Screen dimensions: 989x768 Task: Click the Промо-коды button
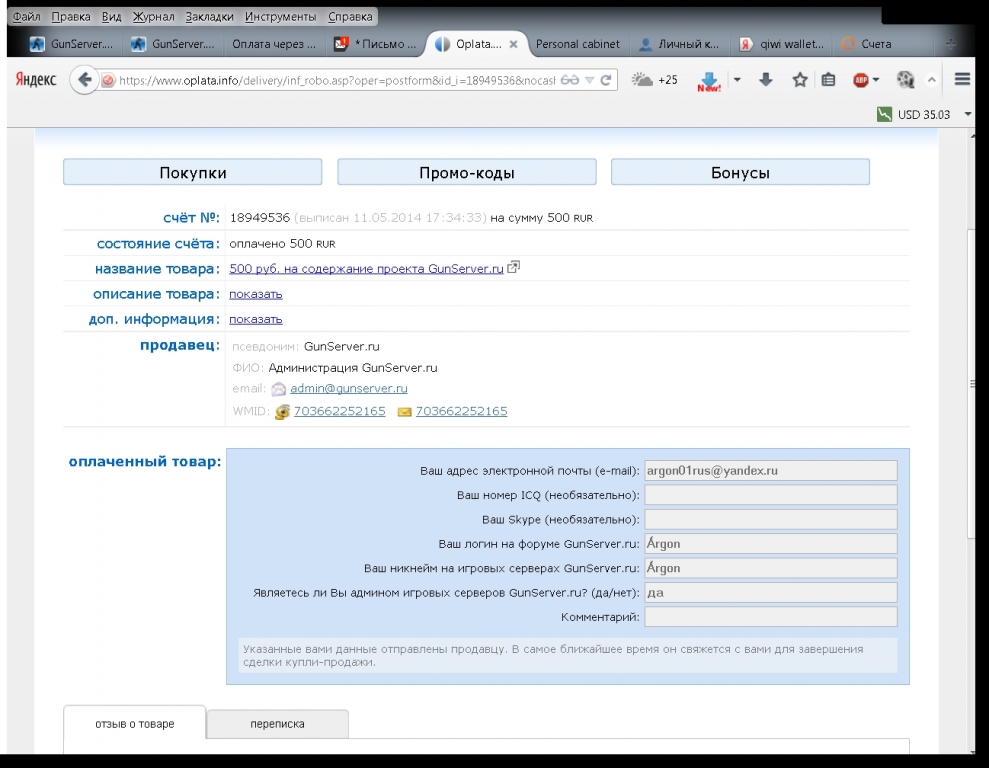466,173
